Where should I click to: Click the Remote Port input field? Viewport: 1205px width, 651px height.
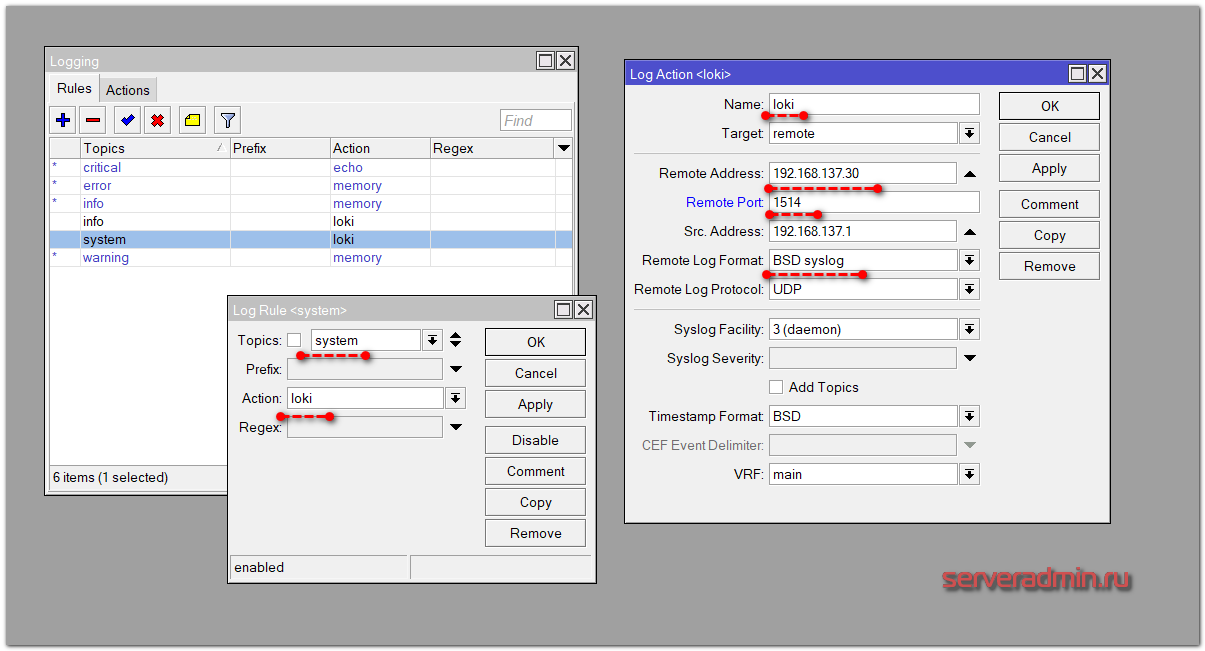click(x=874, y=203)
